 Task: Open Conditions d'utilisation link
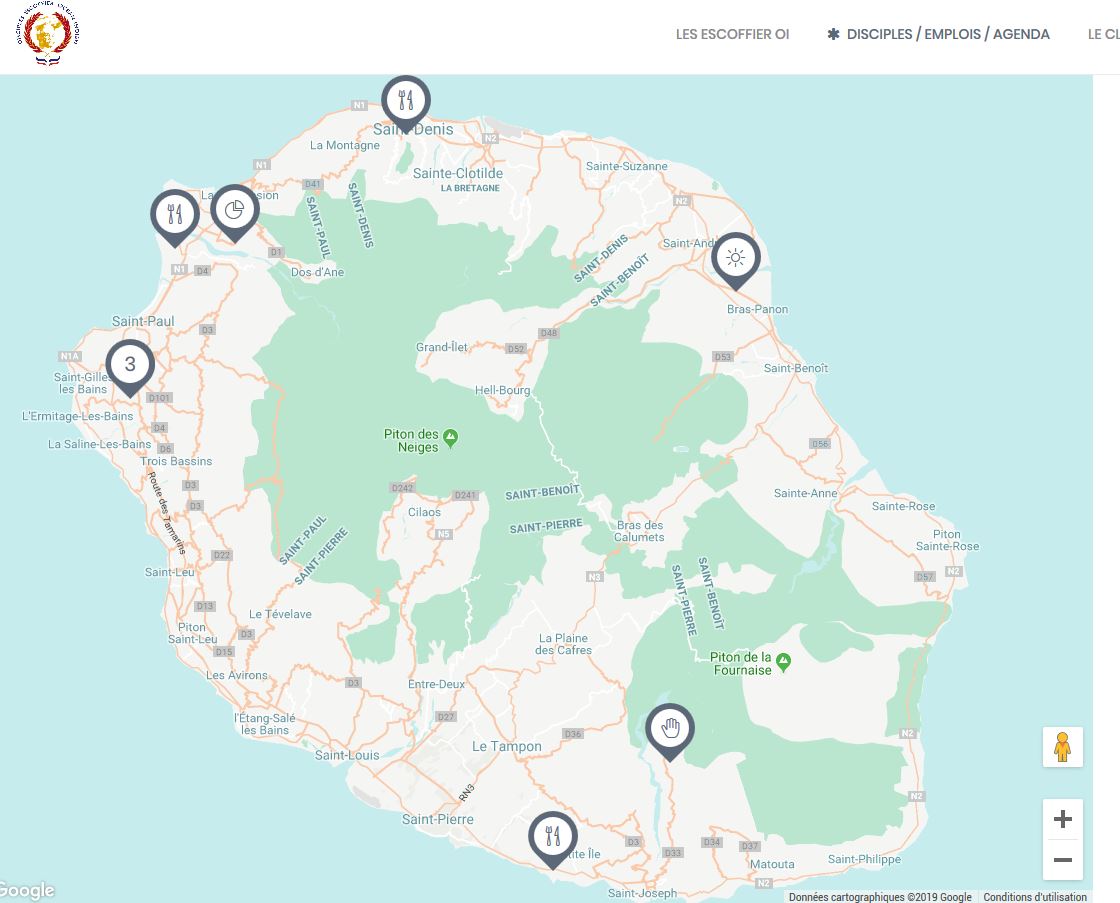[1035, 897]
